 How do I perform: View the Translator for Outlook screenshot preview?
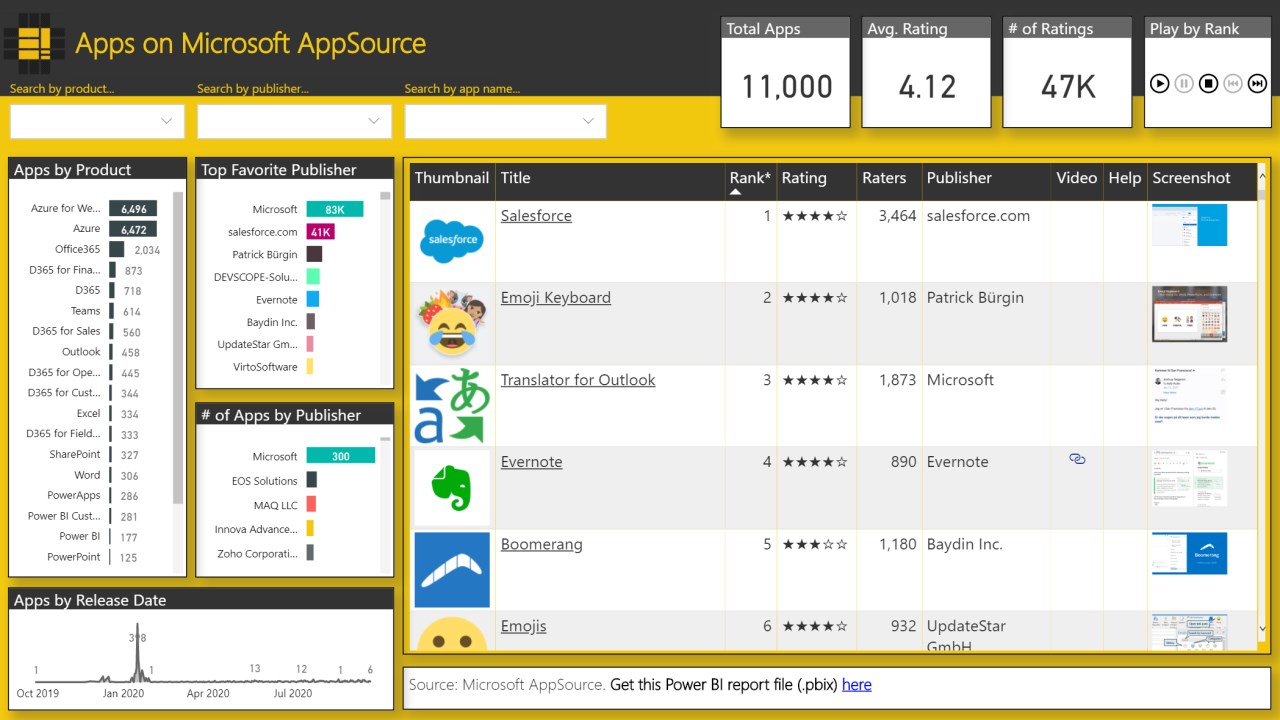pos(1189,397)
